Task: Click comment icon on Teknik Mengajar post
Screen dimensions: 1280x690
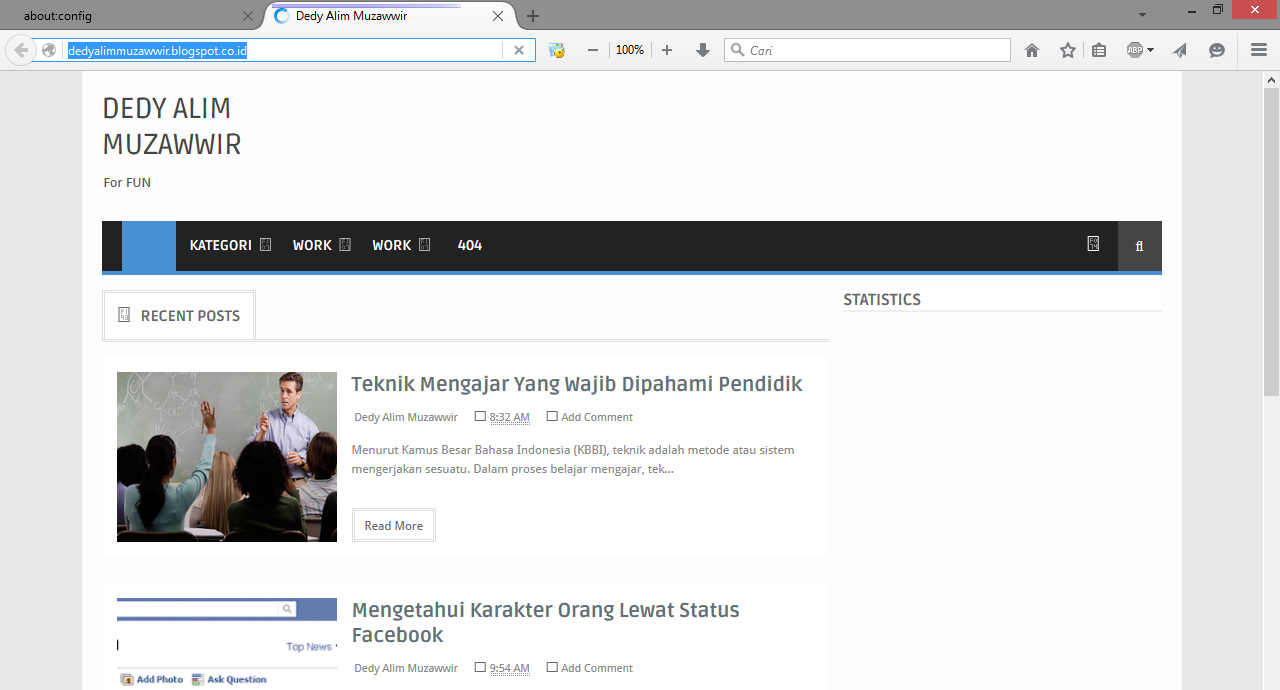Action: (552, 416)
